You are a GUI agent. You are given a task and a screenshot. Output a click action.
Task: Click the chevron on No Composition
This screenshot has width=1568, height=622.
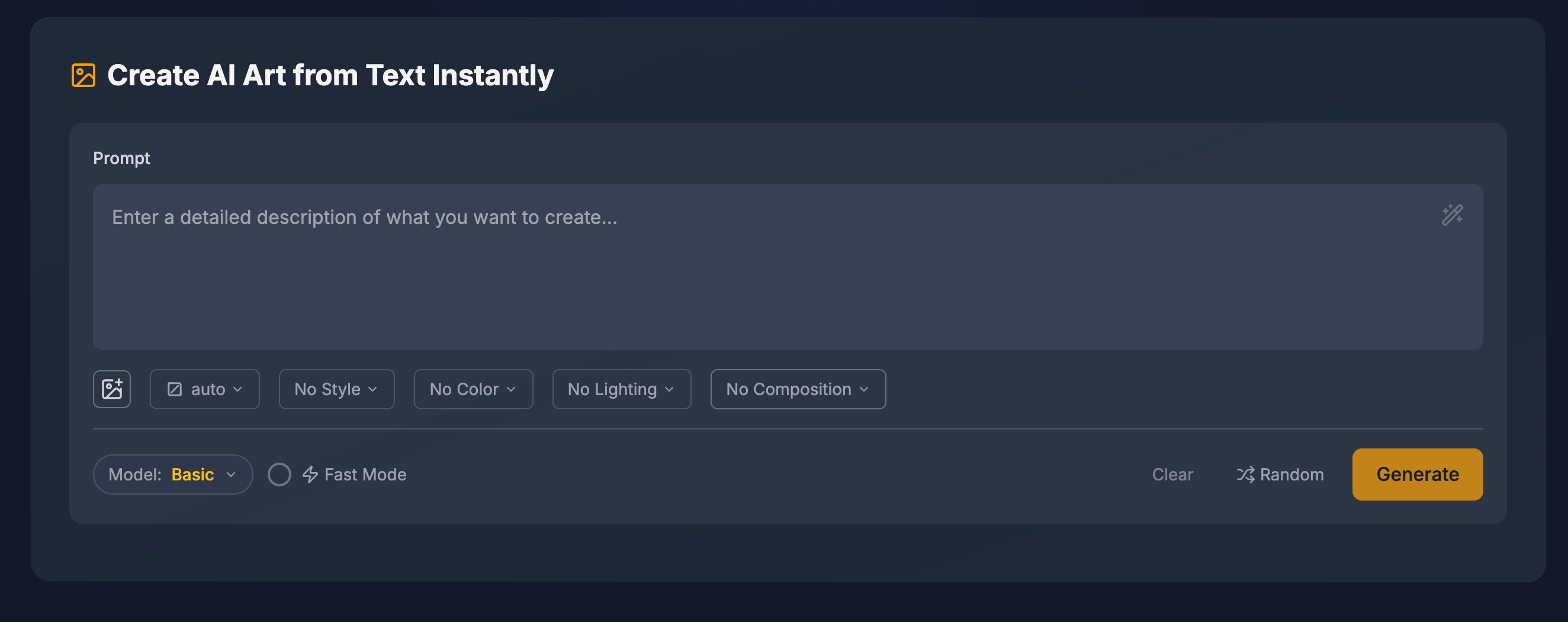point(864,389)
